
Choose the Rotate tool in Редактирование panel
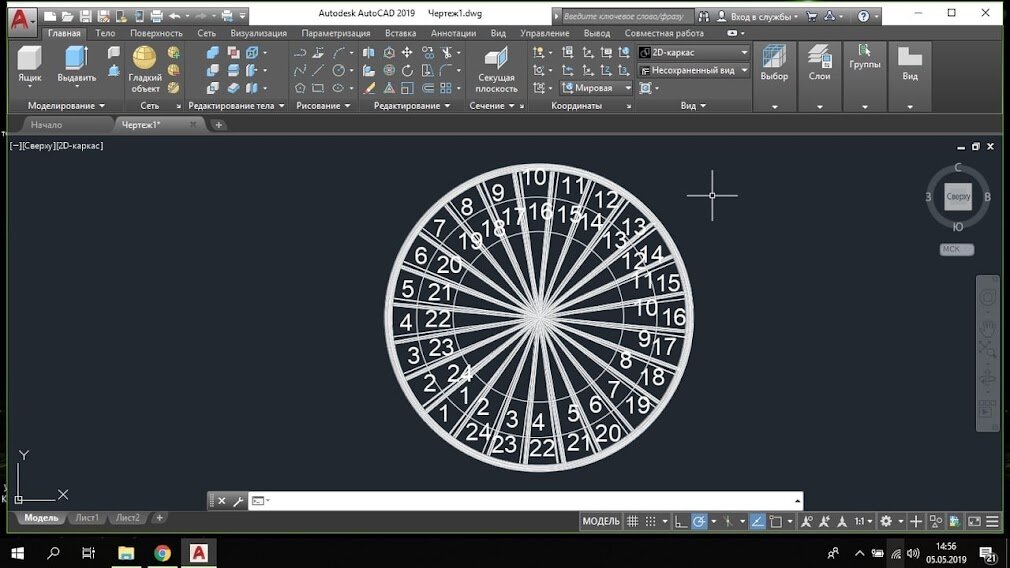pos(407,70)
